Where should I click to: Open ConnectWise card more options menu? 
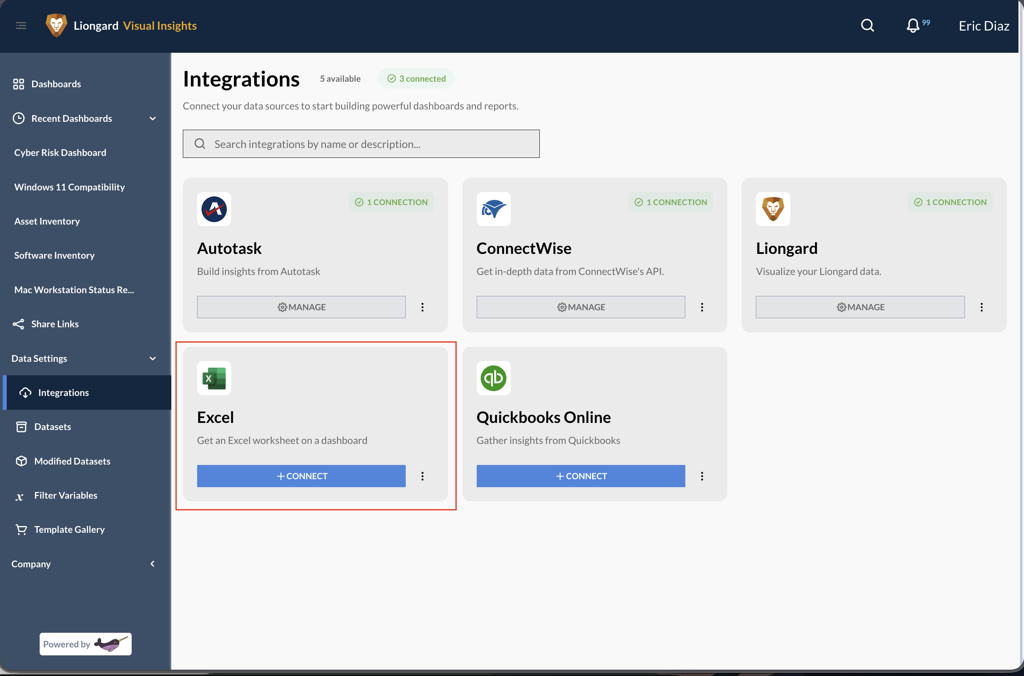coord(702,307)
